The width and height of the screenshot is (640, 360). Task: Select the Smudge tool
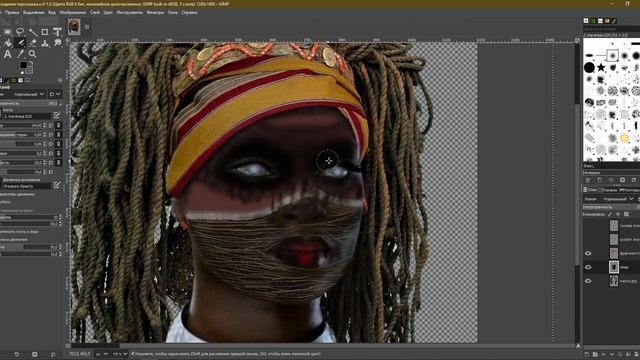tap(58, 42)
